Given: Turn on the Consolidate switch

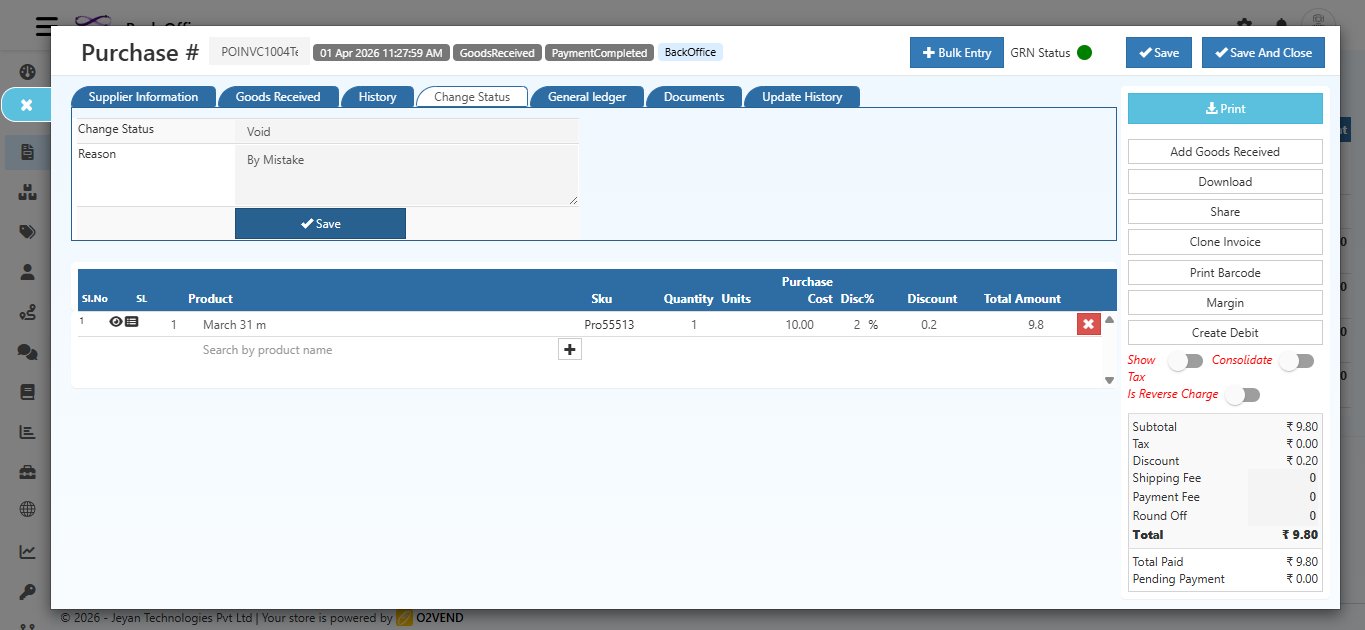Looking at the screenshot, I should 1296,361.
